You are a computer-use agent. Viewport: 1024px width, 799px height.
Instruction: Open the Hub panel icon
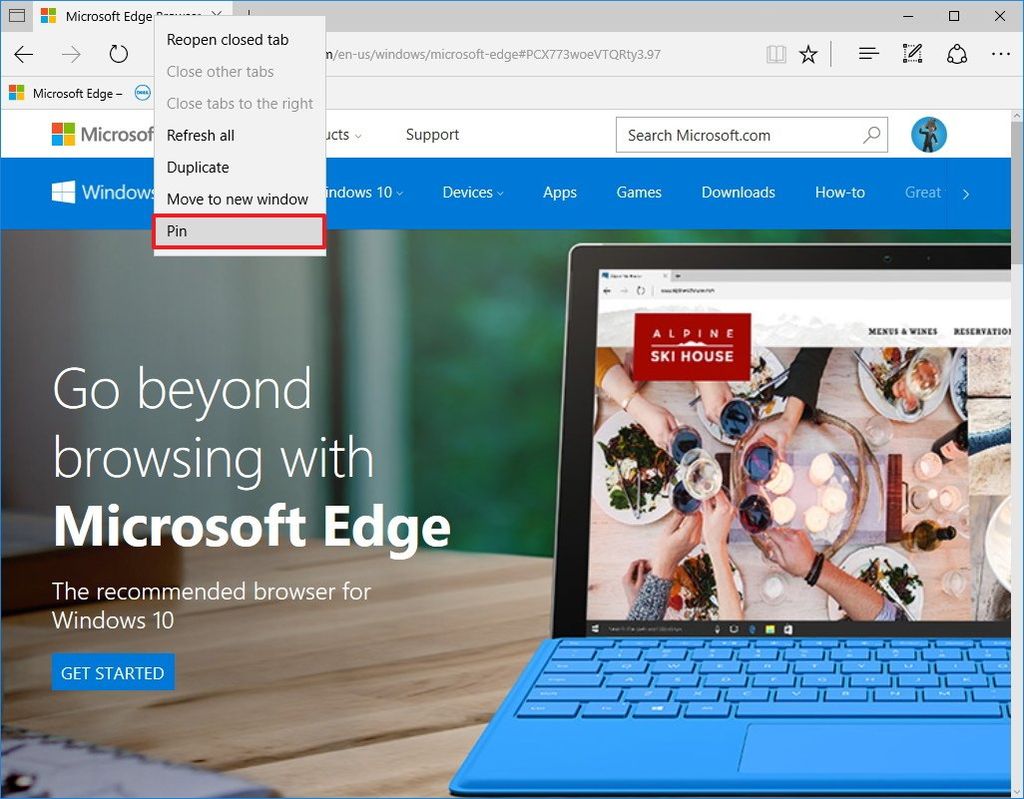[866, 54]
